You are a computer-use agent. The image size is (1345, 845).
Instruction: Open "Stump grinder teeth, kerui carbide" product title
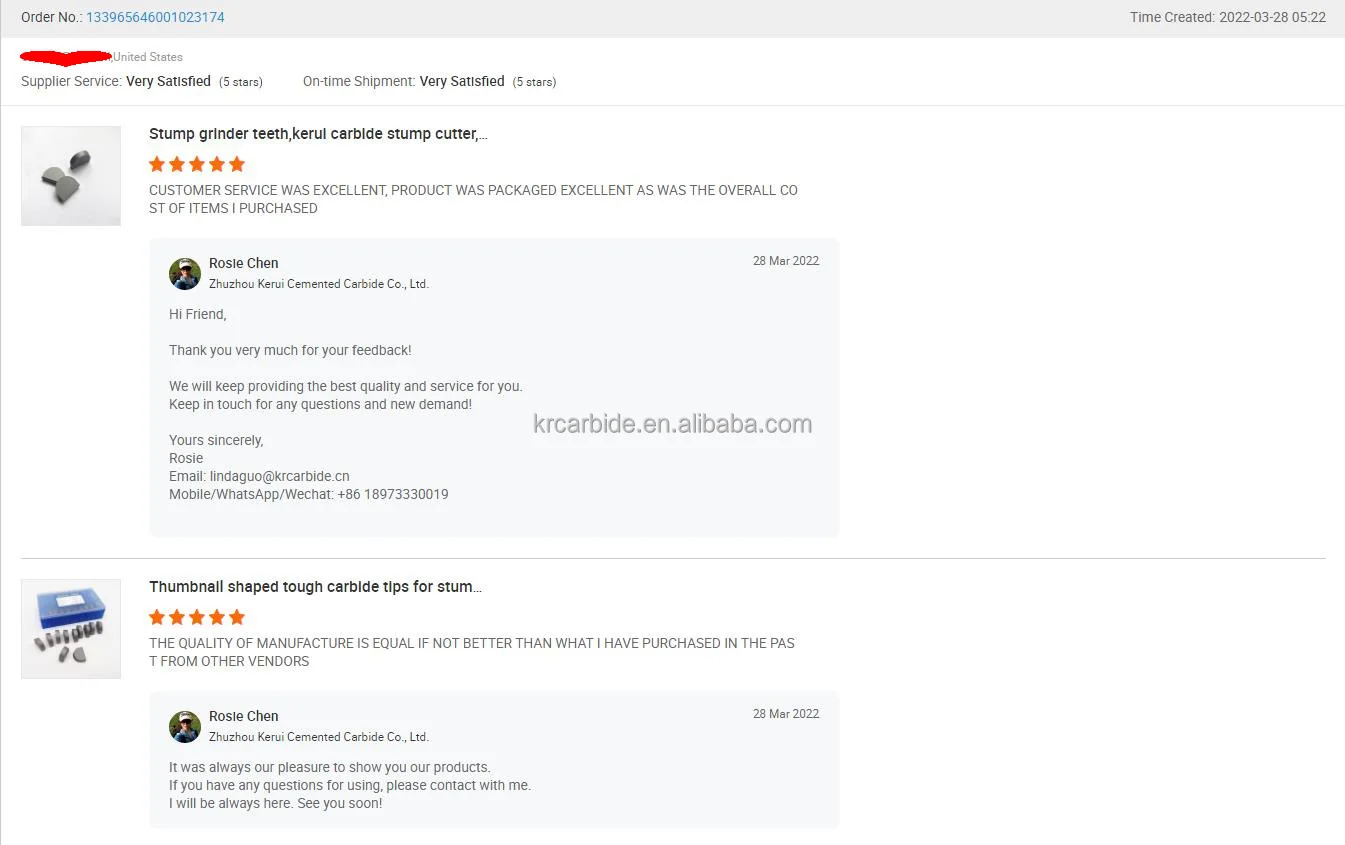click(318, 134)
